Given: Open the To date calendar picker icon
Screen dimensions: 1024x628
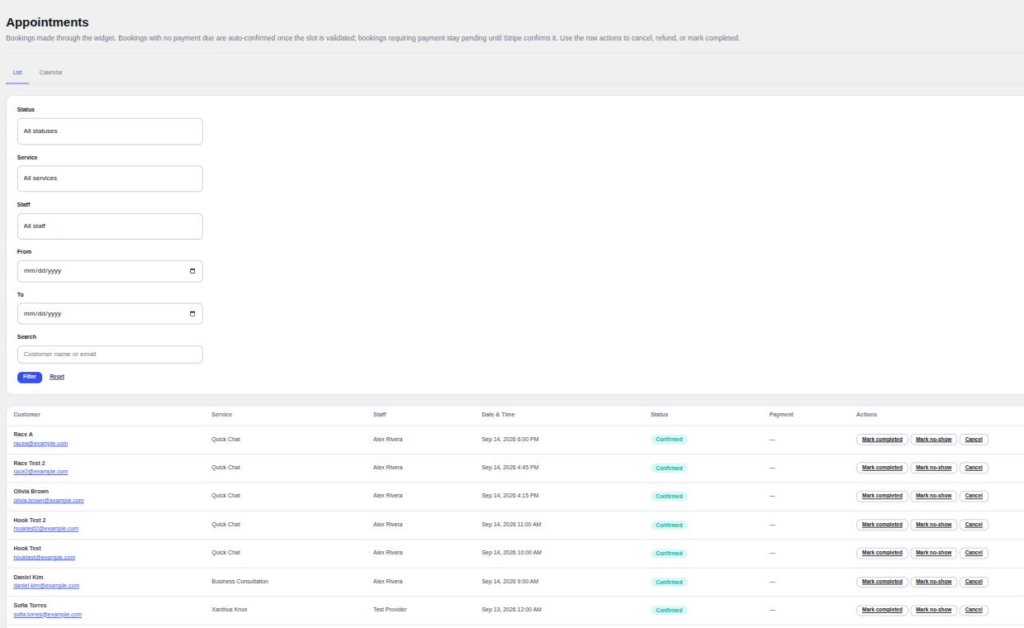Looking at the screenshot, I should 192,314.
